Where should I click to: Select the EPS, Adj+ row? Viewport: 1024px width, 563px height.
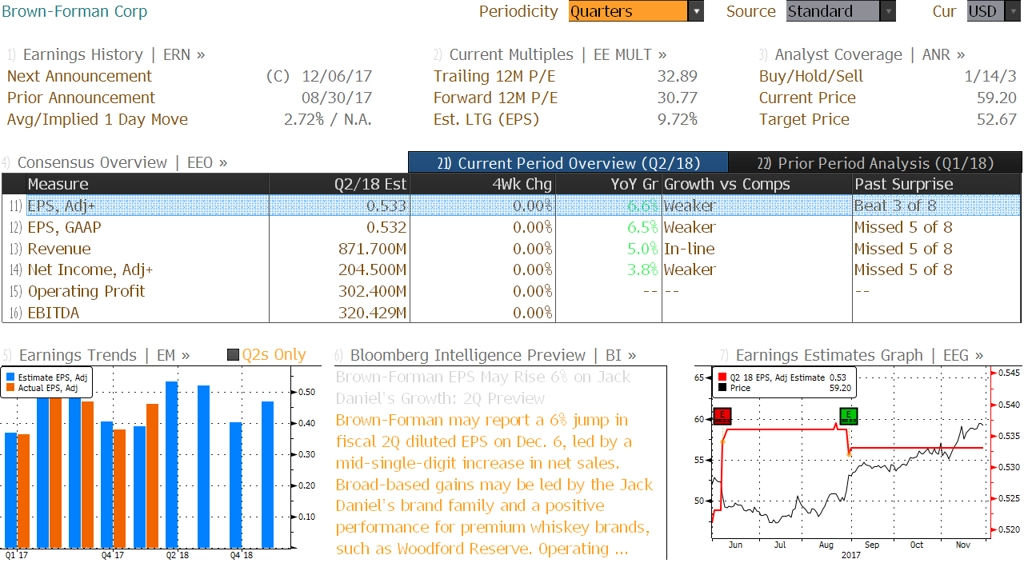point(511,206)
